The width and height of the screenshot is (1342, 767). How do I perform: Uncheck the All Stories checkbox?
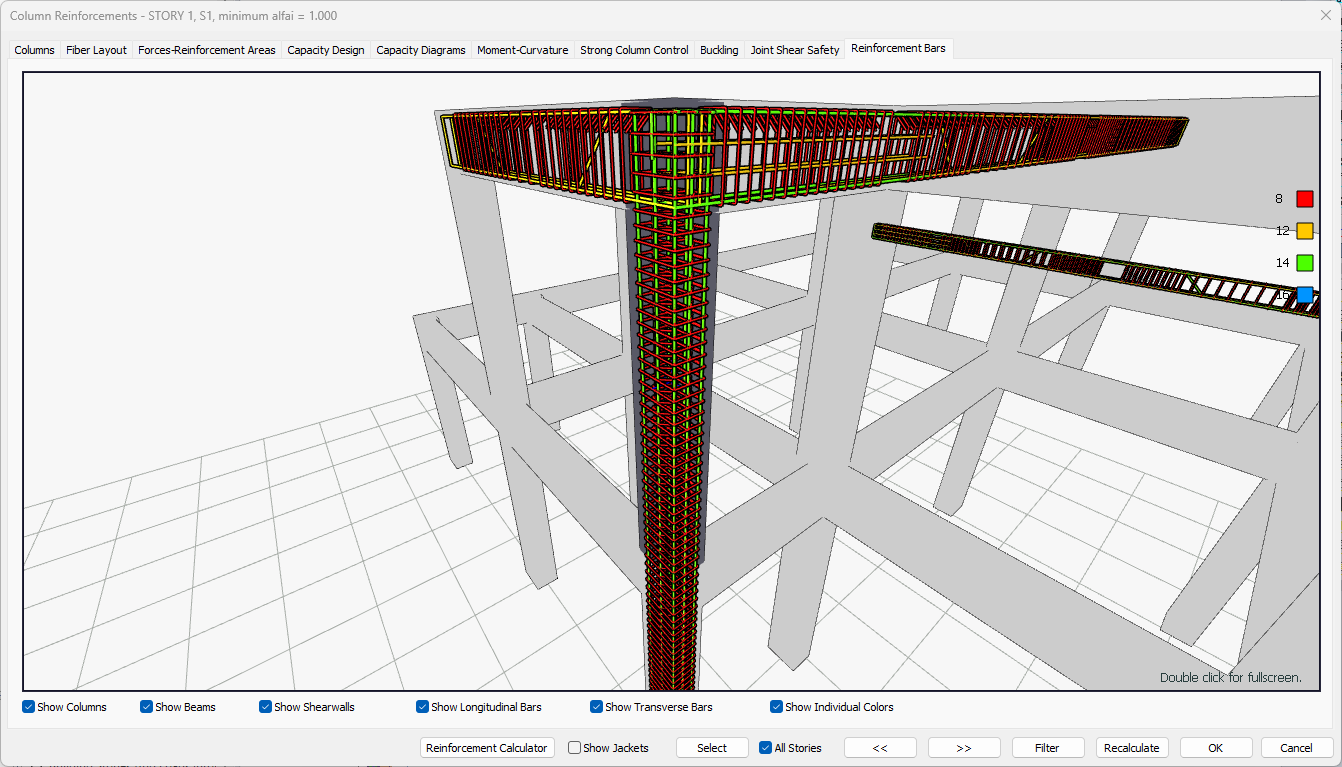pyautogui.click(x=766, y=748)
